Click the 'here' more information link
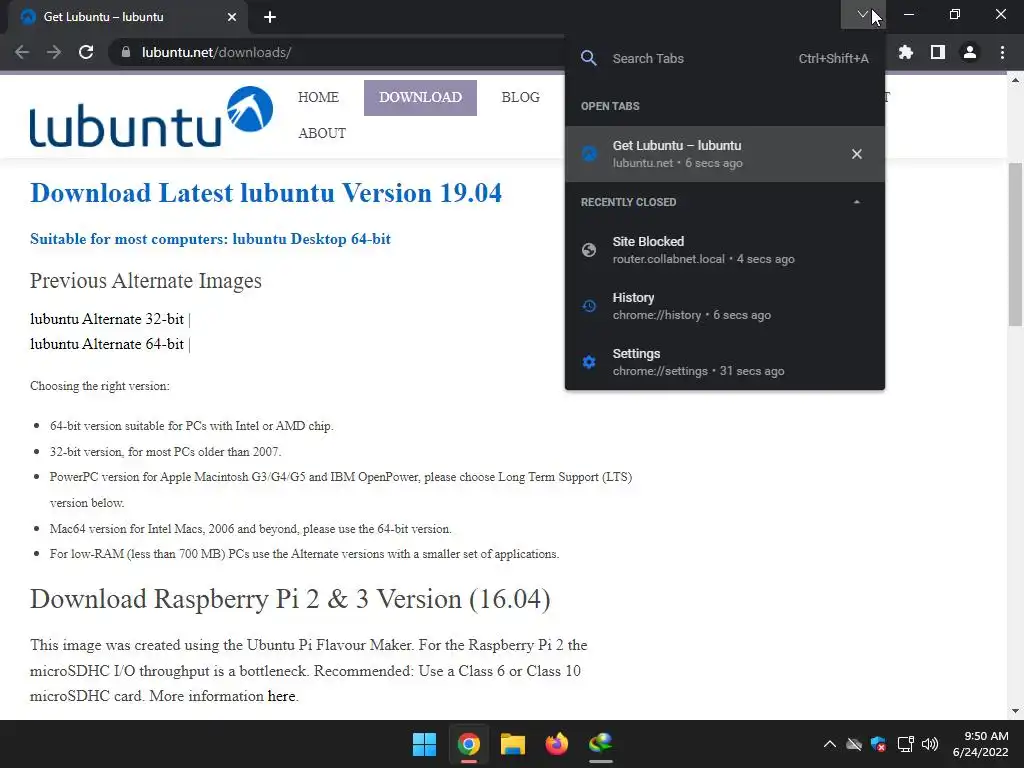 (x=281, y=696)
